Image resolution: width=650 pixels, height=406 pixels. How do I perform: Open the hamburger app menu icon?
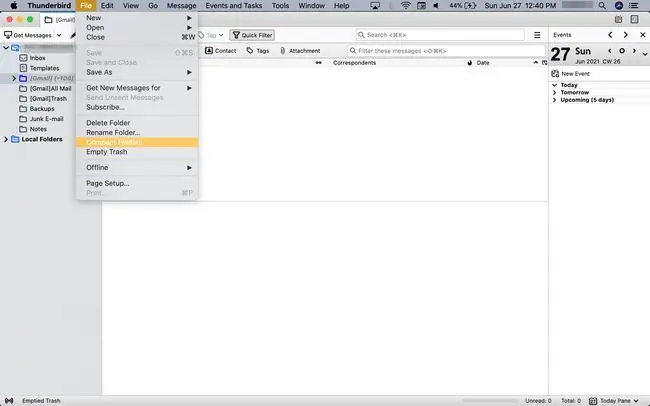pyautogui.click(x=537, y=35)
